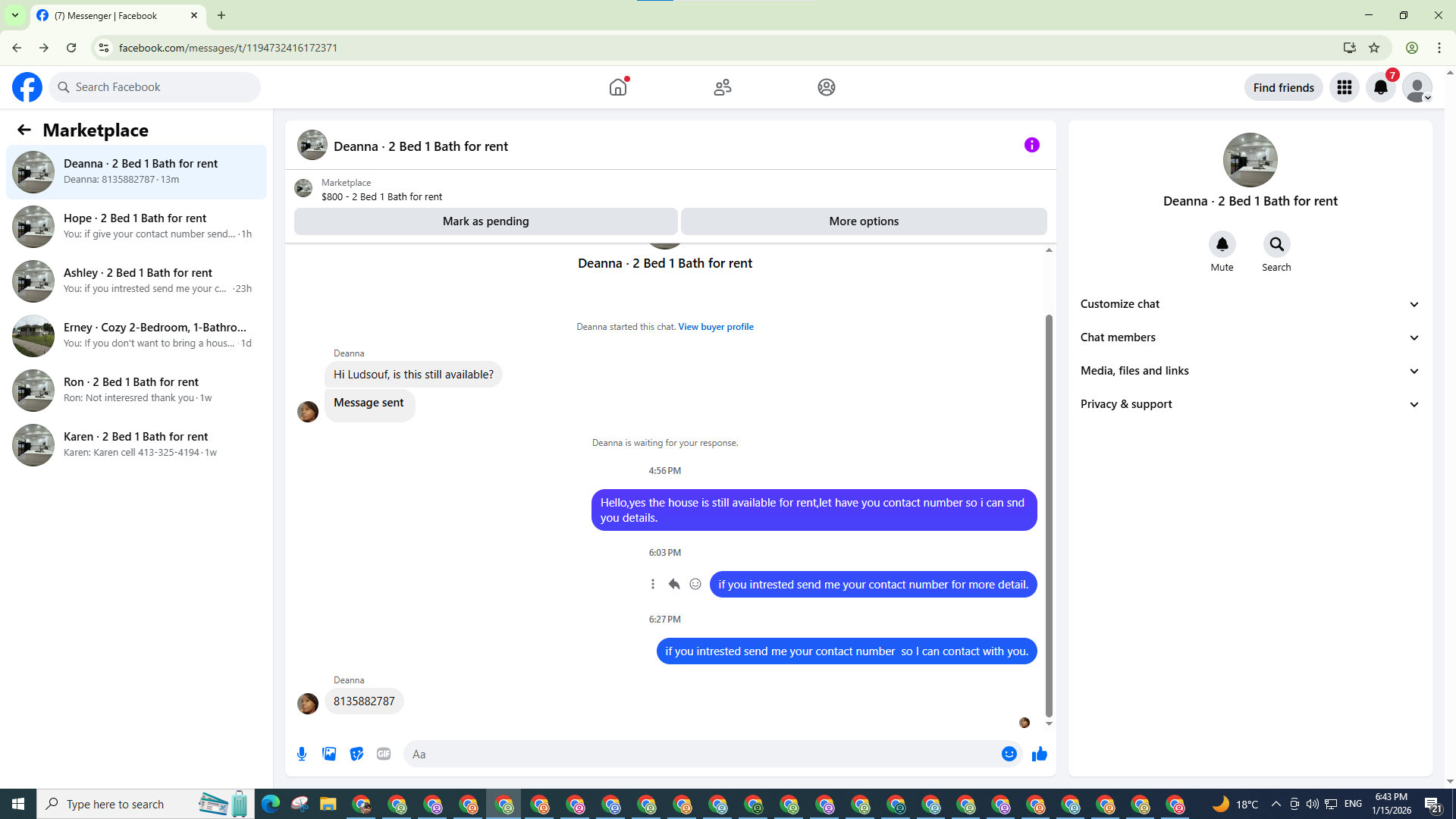The height and width of the screenshot is (819, 1456).
Task: Open the emoji picker in message box
Action: point(1009,754)
